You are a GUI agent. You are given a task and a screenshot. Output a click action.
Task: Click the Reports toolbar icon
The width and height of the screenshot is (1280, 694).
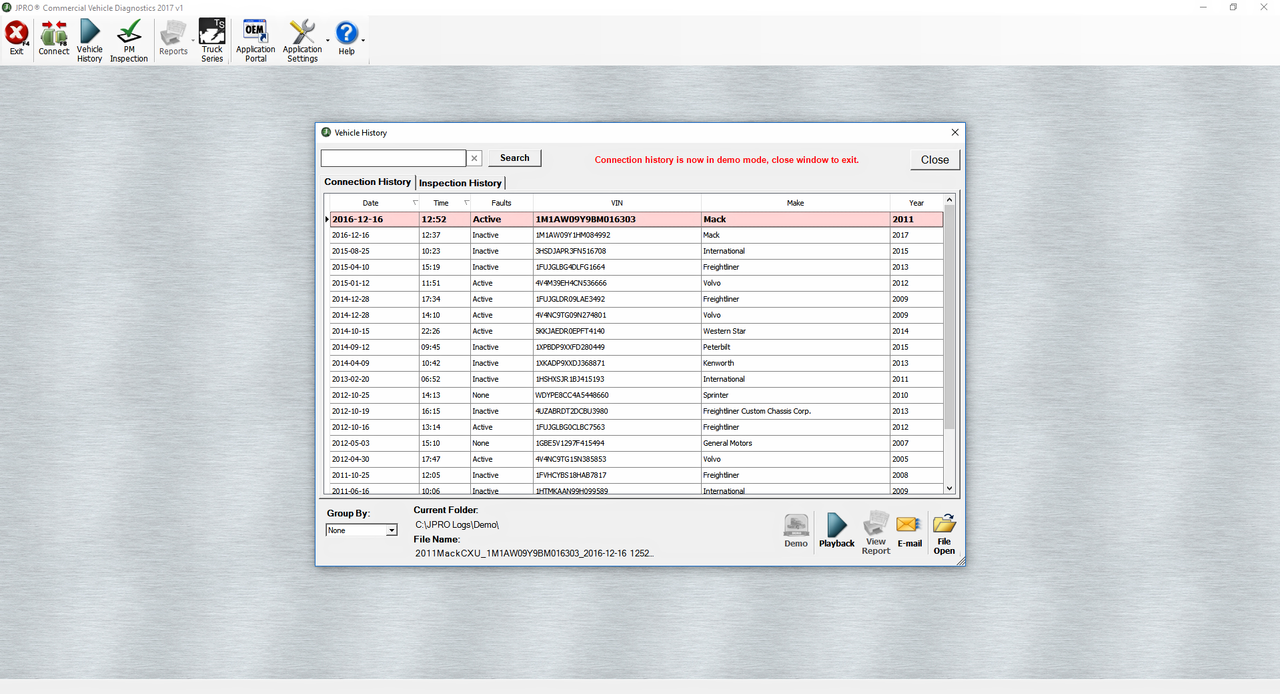point(173,38)
